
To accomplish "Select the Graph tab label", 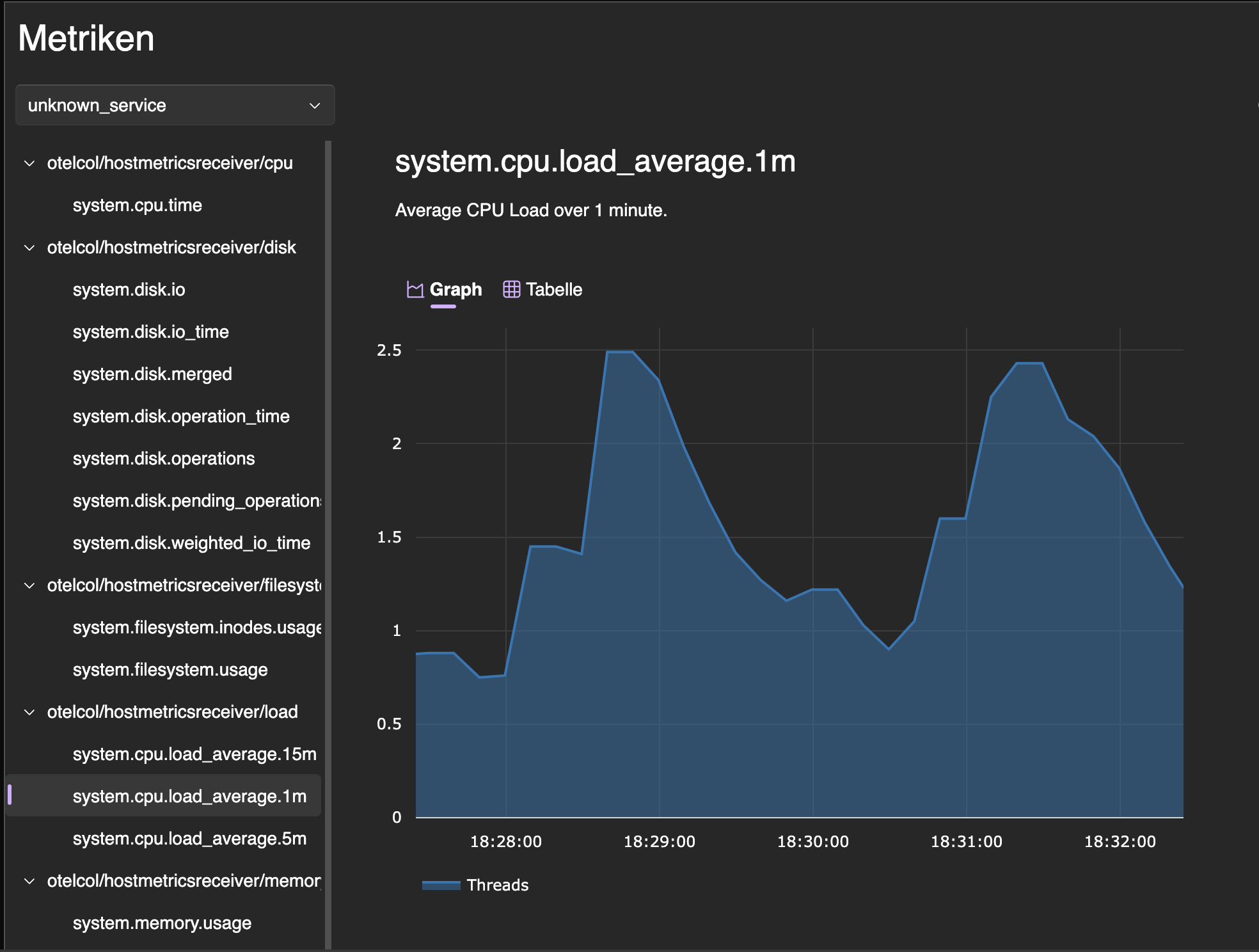I will click(455, 290).
